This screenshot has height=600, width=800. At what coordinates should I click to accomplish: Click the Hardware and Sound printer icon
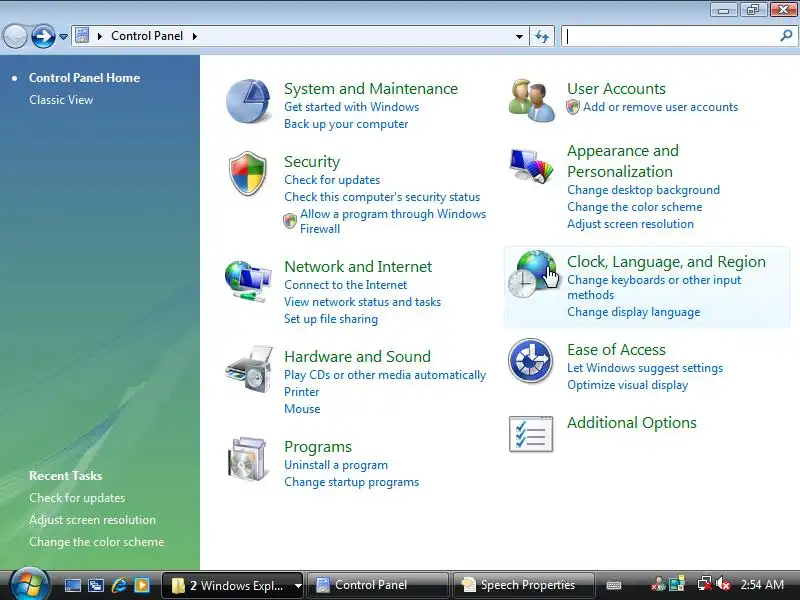pos(248,369)
